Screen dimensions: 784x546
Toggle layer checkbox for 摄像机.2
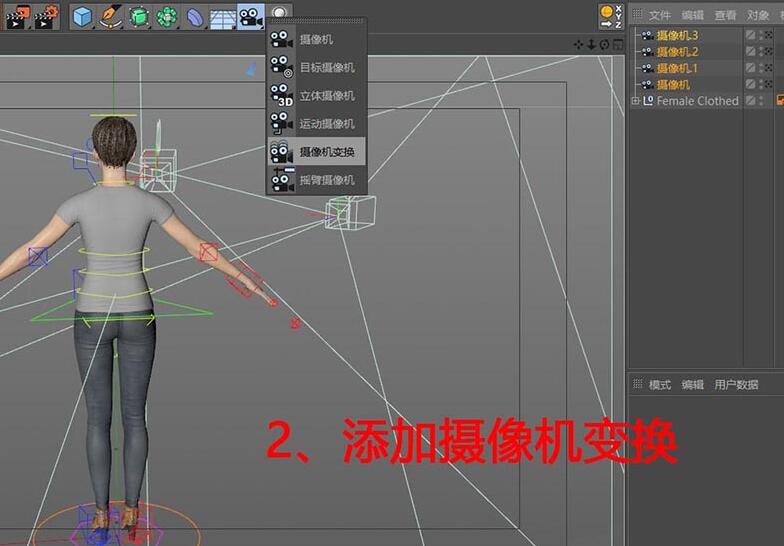pyautogui.click(x=750, y=52)
